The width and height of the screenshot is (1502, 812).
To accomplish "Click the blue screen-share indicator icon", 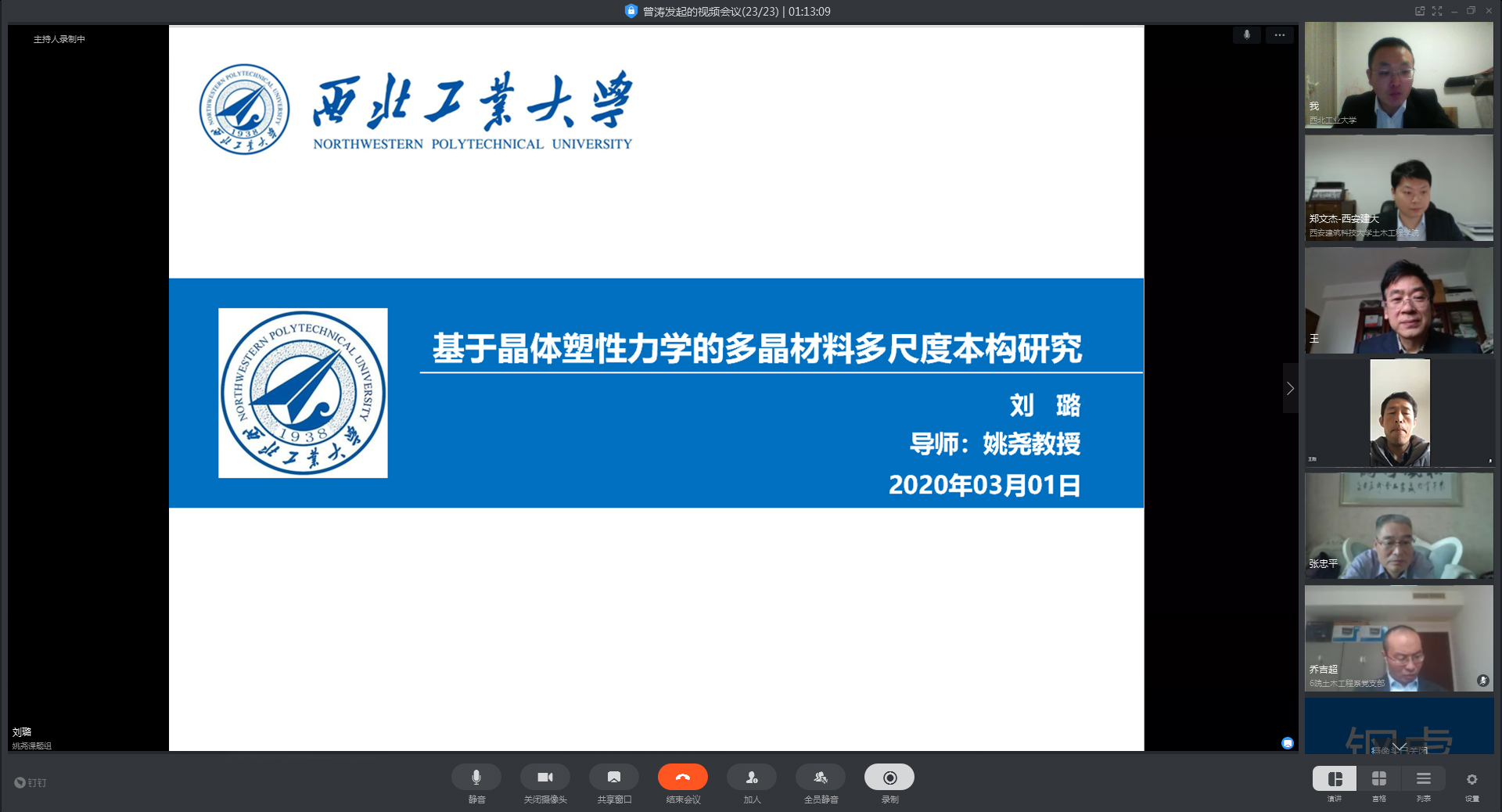I will [1287, 743].
